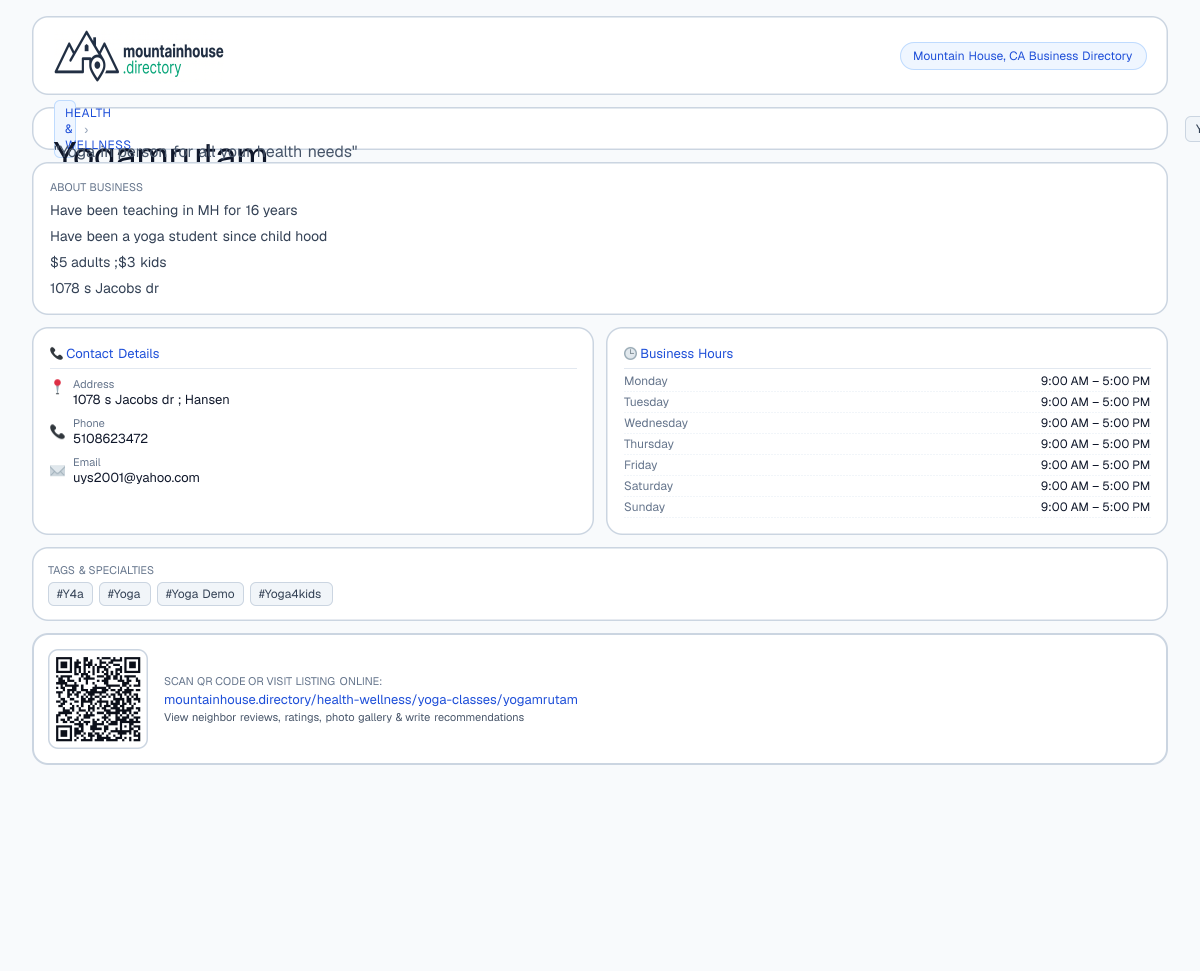Image resolution: width=1200 pixels, height=971 pixels.
Task: Click the phone icon in Contact Details heading
Action: pyautogui.click(x=56, y=354)
